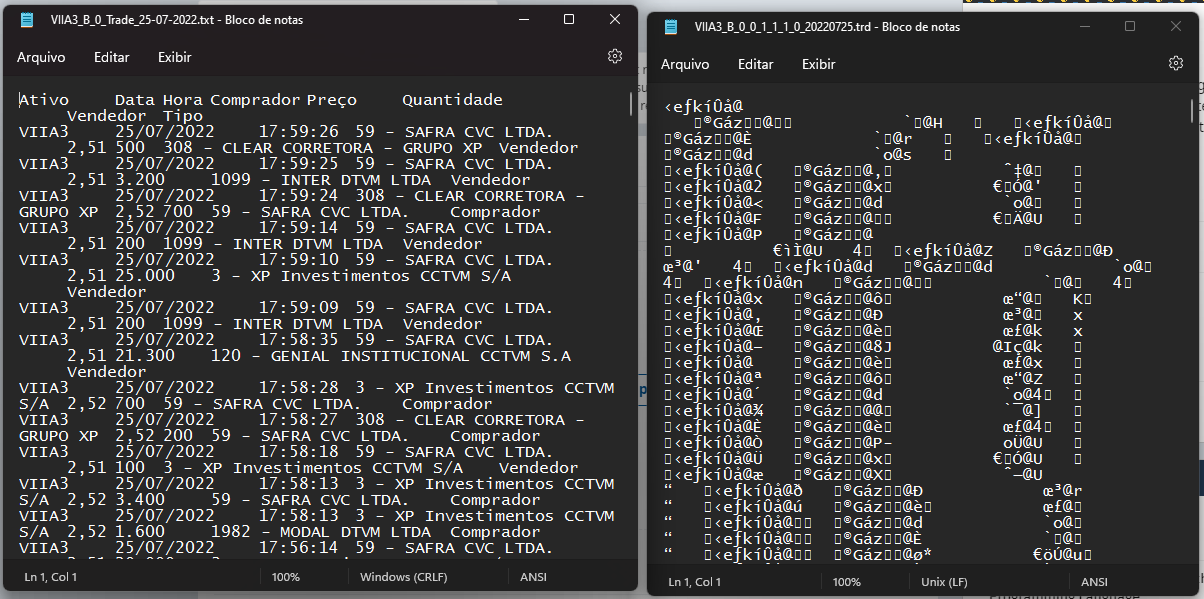Close the VIIA3 Trade txt Notepad window
Image resolution: width=1204 pixels, height=599 pixels.
click(614, 19)
